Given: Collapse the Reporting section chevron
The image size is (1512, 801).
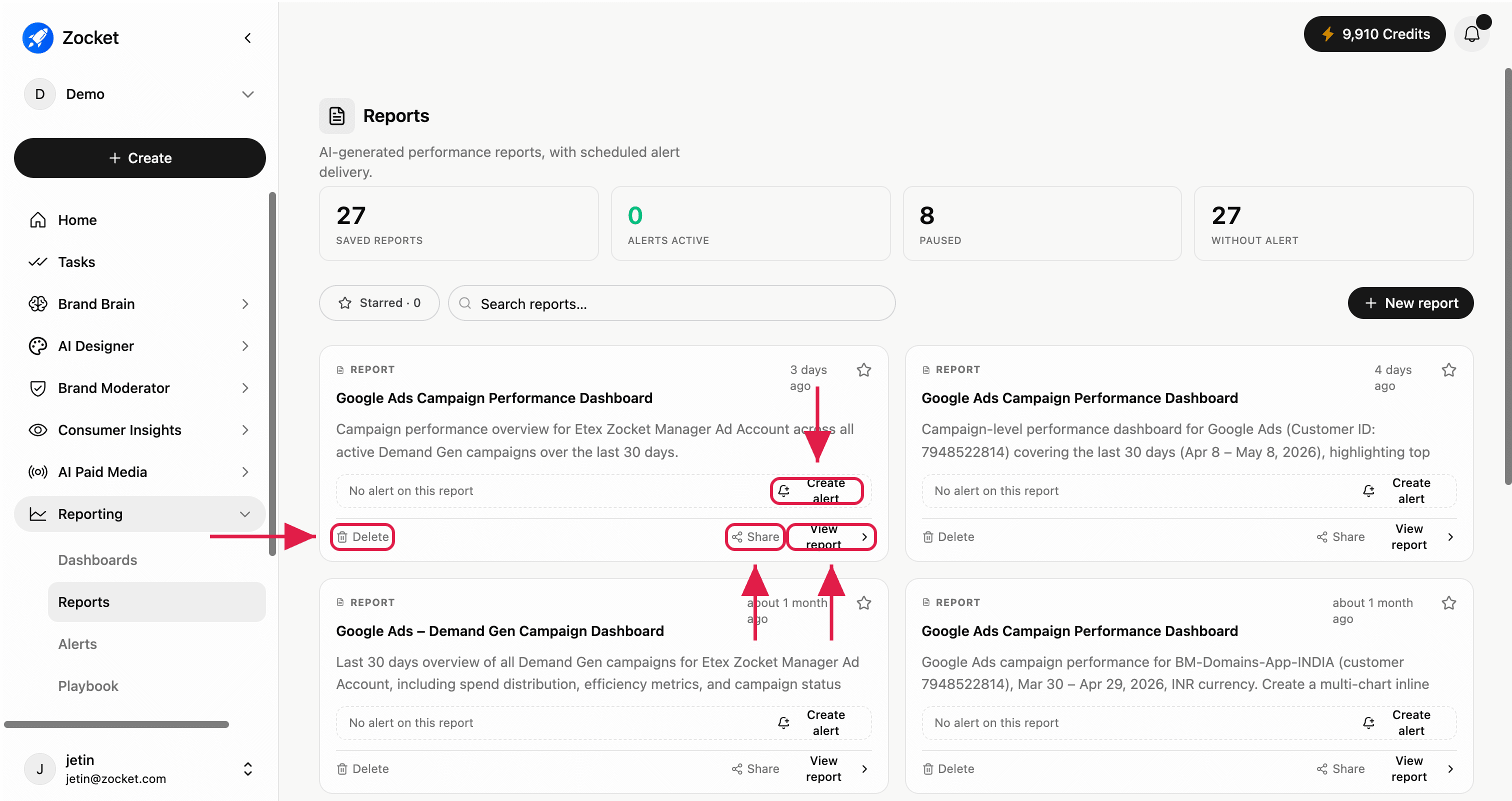Looking at the screenshot, I should pyautogui.click(x=245, y=514).
